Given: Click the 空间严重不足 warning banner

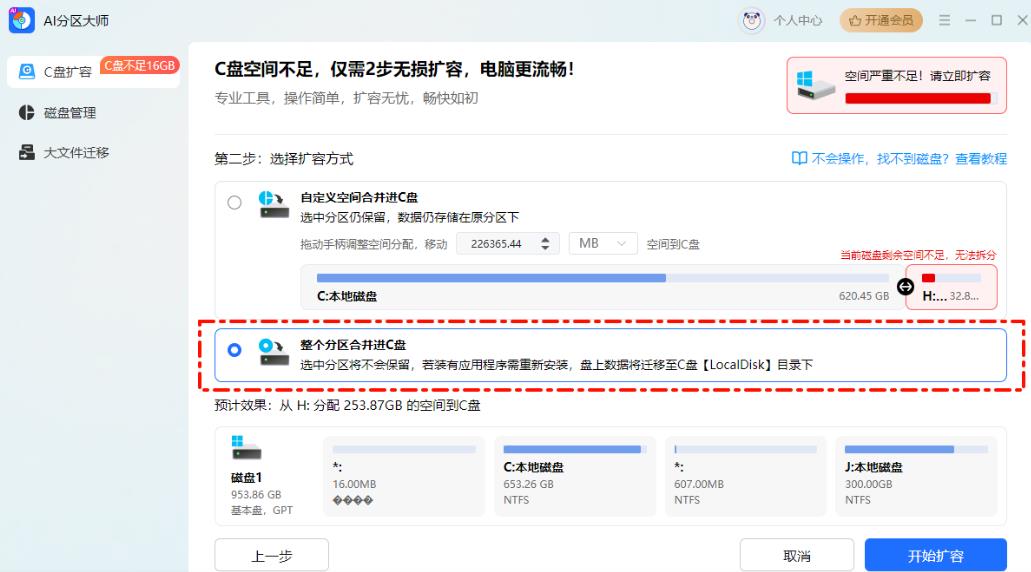Looking at the screenshot, I should (x=896, y=85).
